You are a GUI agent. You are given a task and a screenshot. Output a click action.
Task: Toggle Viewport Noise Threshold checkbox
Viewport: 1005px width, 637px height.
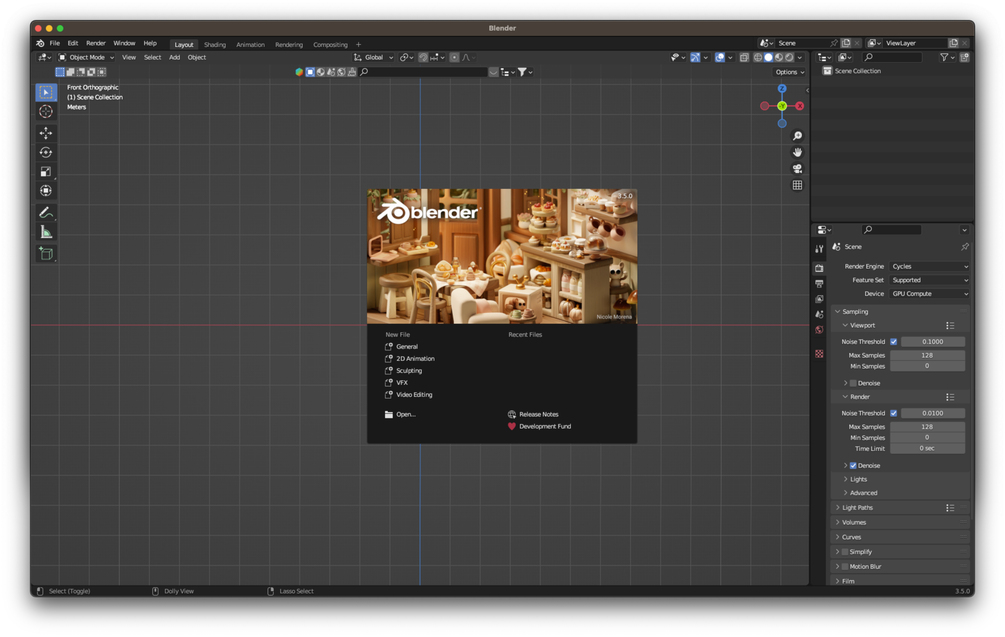(x=893, y=342)
